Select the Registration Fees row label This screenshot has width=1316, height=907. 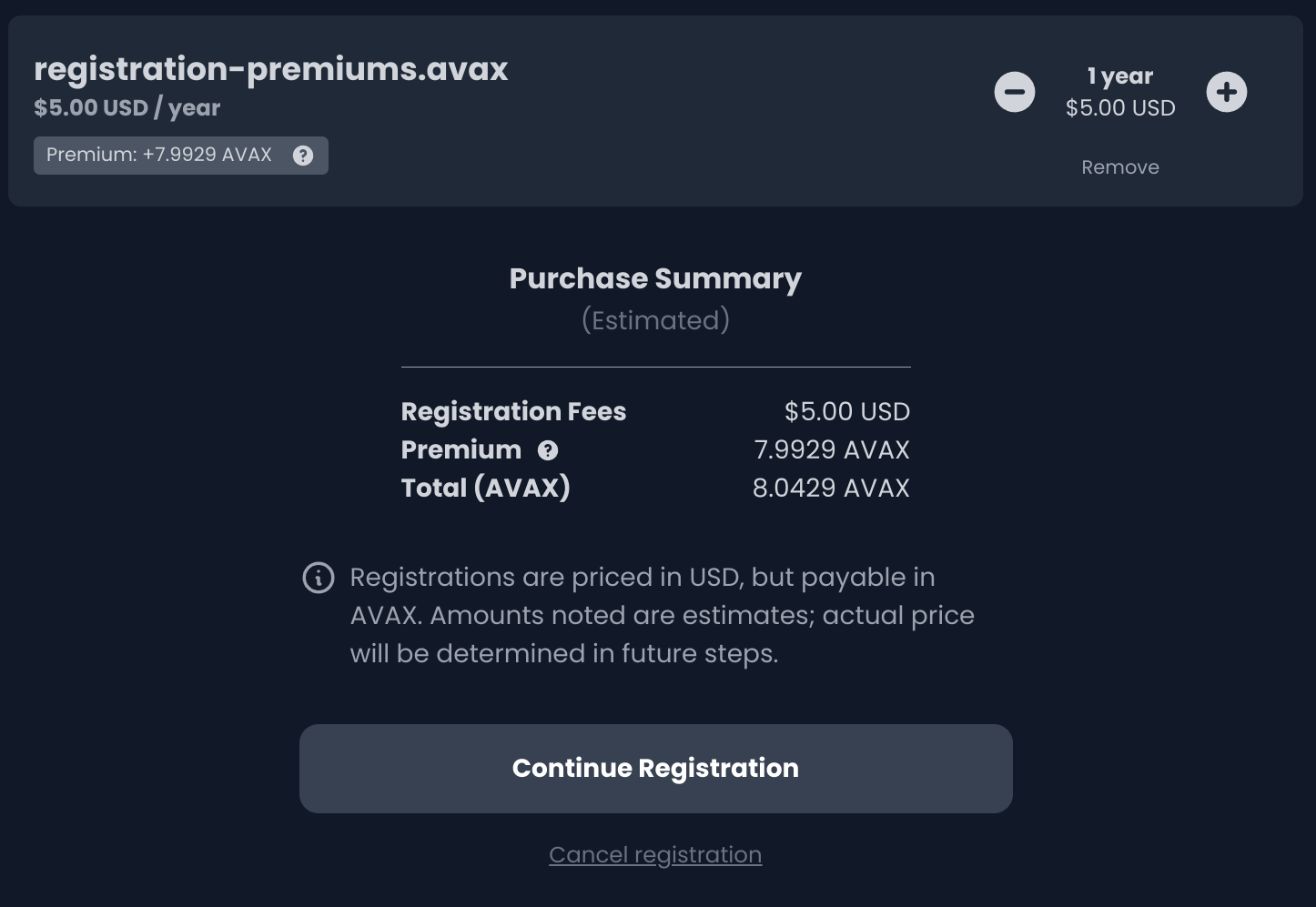tap(513, 411)
